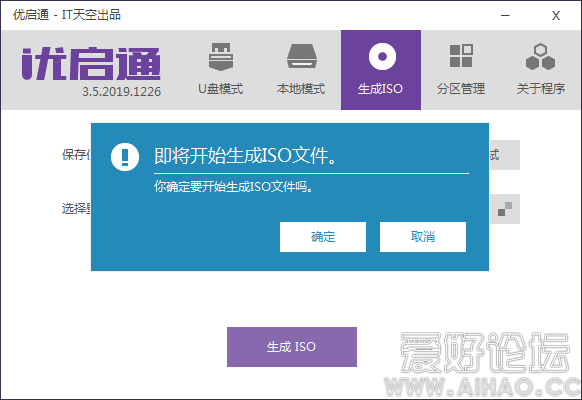Open 分区管理 partition management tab
The width and height of the screenshot is (582, 400).
(x=461, y=70)
